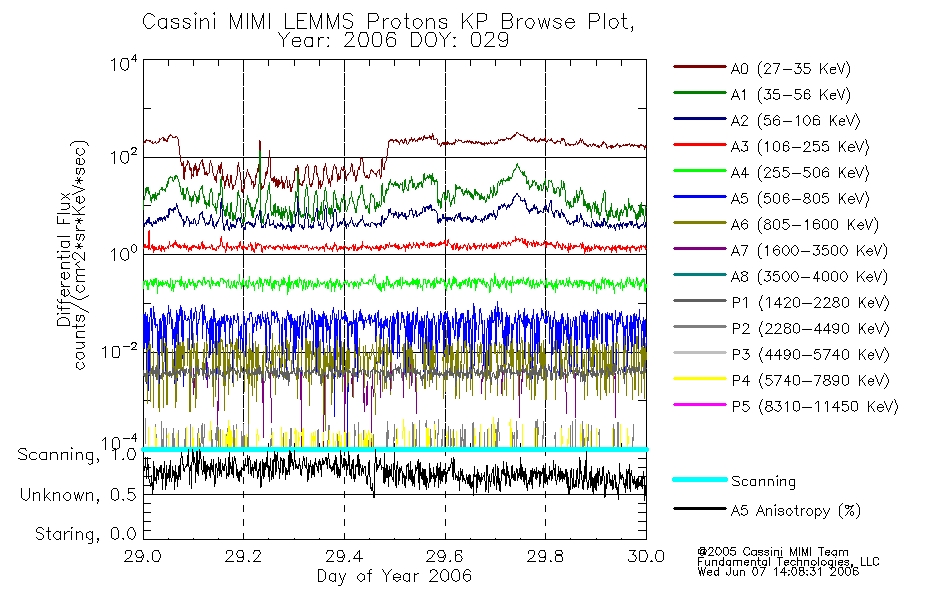
Task: Click the purple A7 legend line
Action: [700, 248]
